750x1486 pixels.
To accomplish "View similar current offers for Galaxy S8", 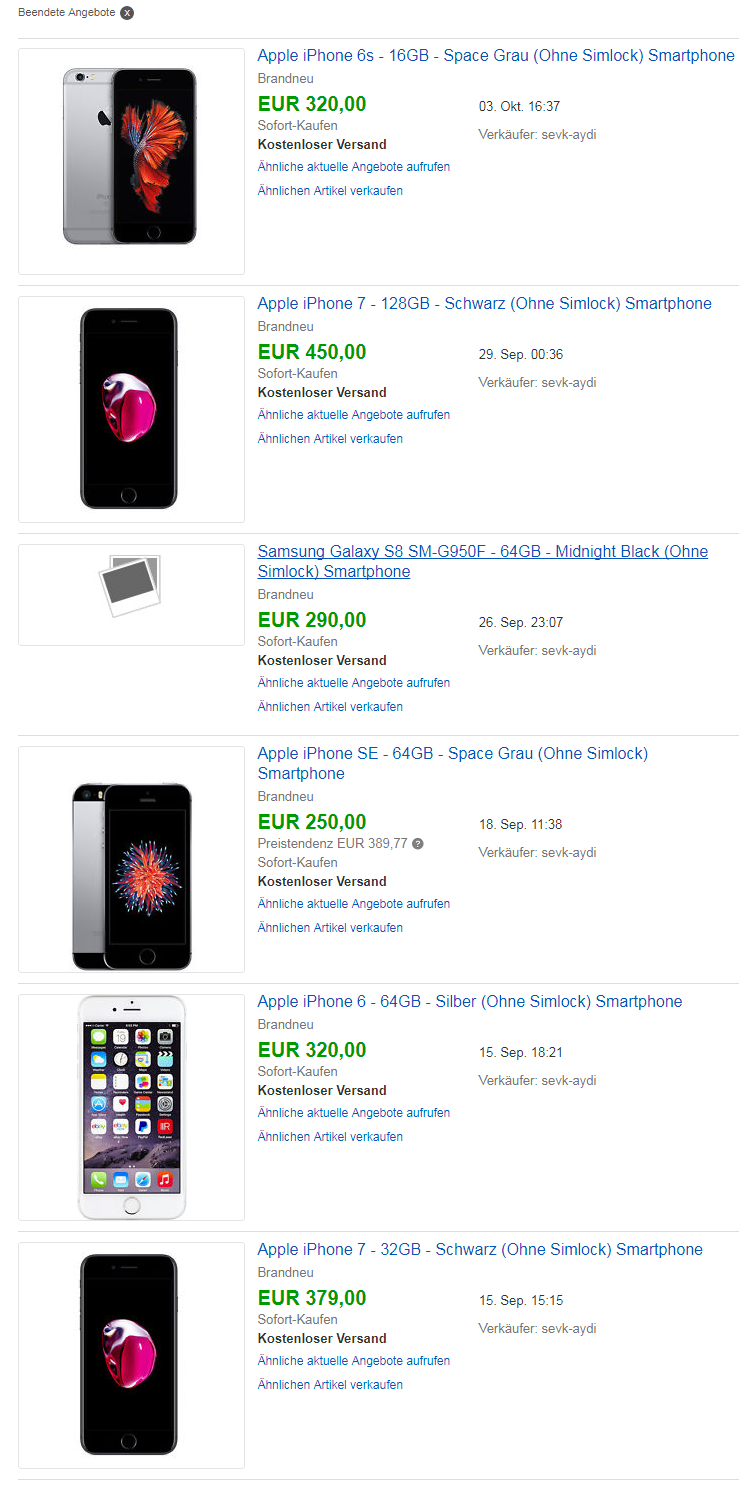I will [353, 683].
